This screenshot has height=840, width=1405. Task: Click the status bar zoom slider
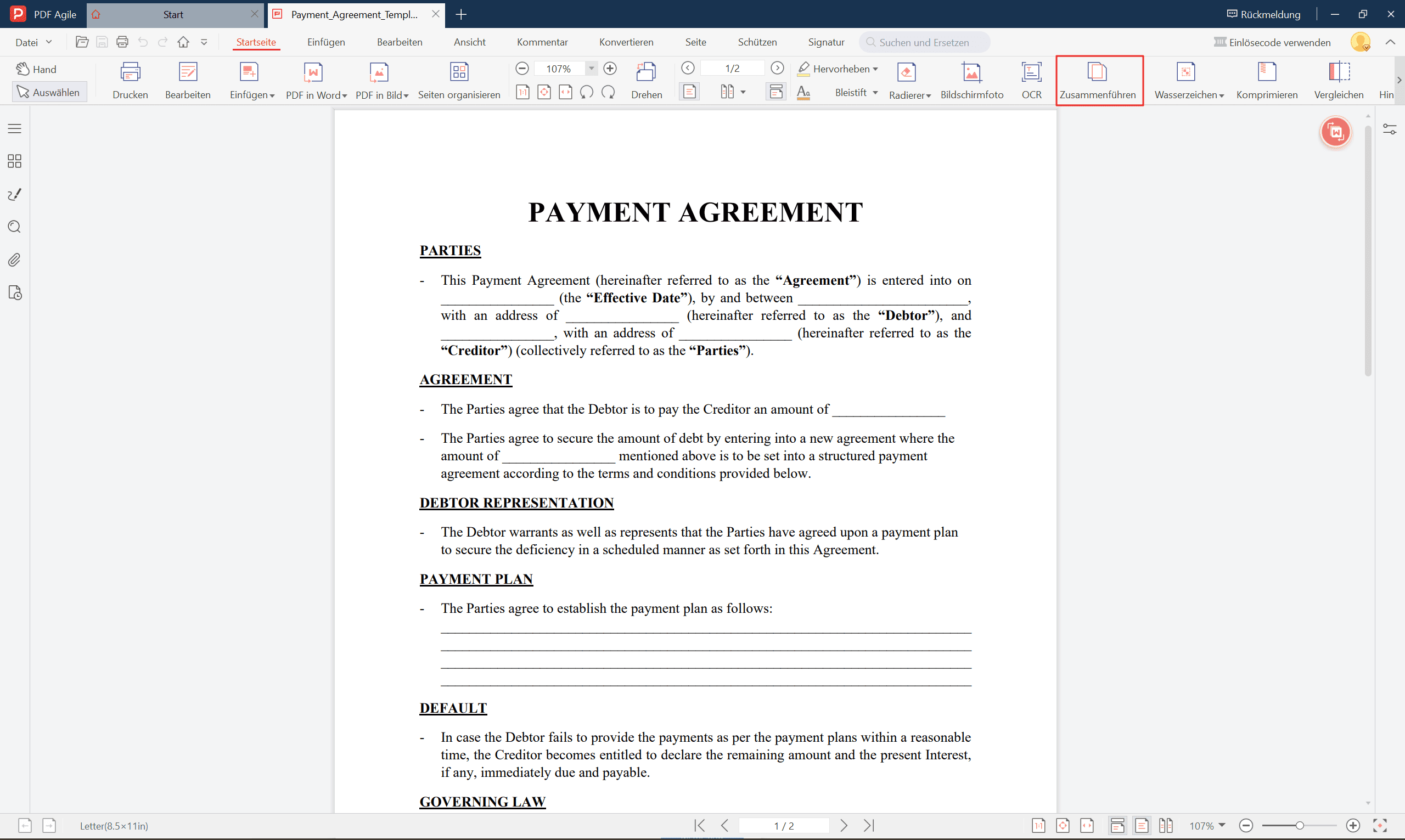click(x=1299, y=825)
